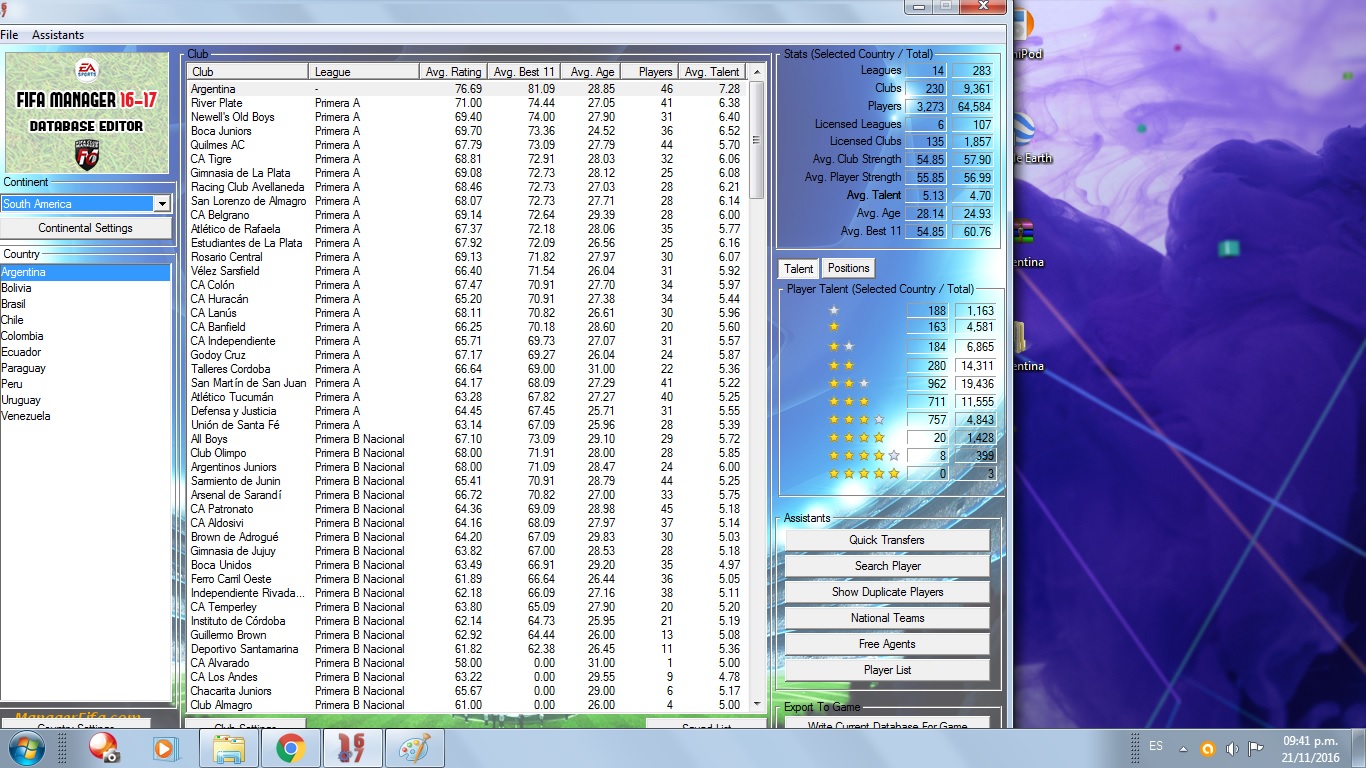Select Brasil in the Country list
Image resolution: width=1366 pixels, height=768 pixels.
(x=85, y=304)
